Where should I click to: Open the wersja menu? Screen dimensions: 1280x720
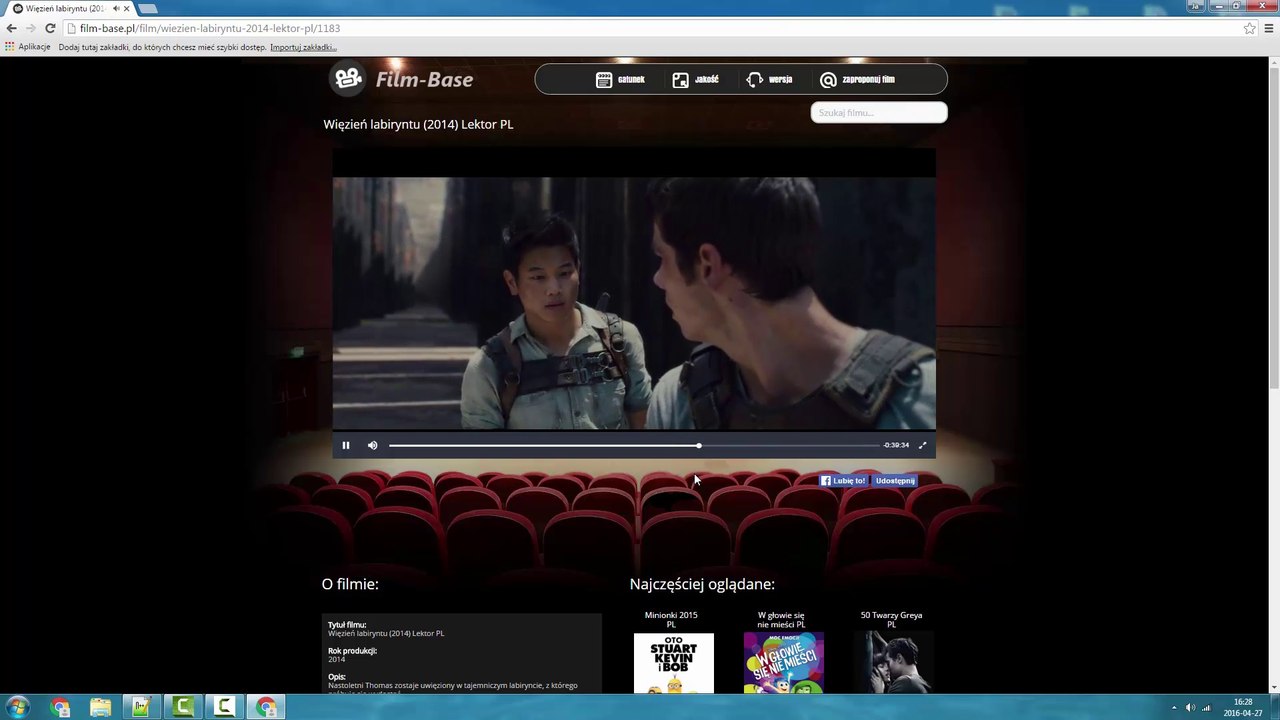[x=769, y=80]
